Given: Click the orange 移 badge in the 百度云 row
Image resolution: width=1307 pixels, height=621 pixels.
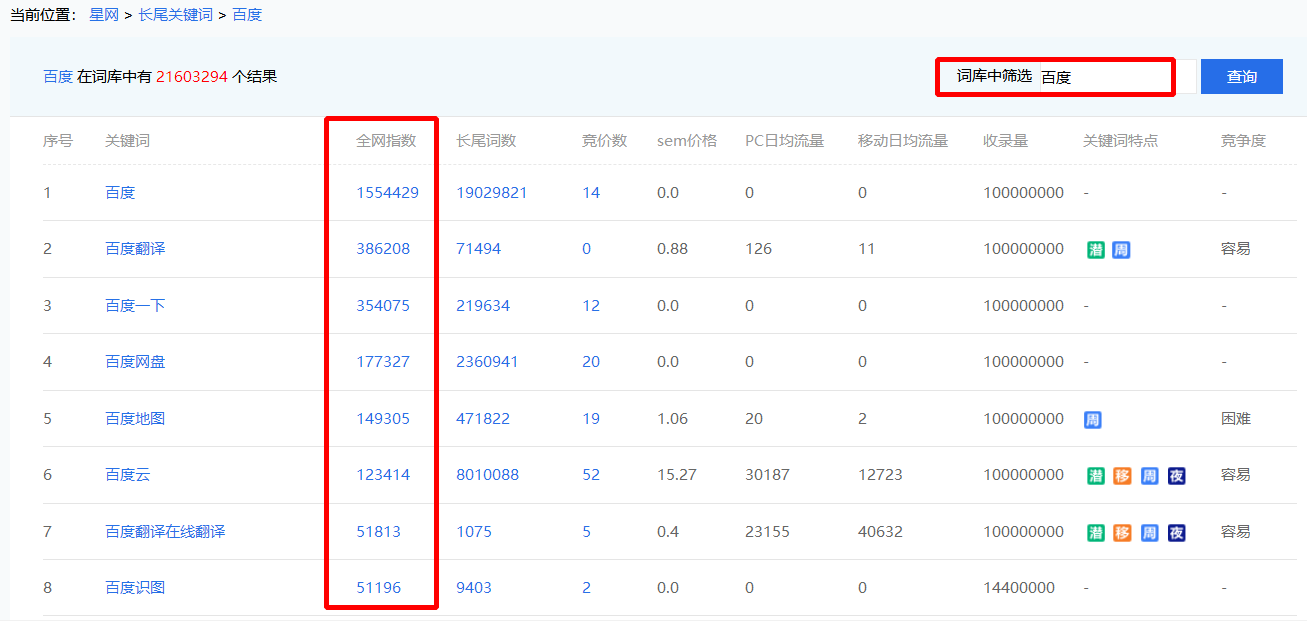Looking at the screenshot, I should pos(1122,476).
